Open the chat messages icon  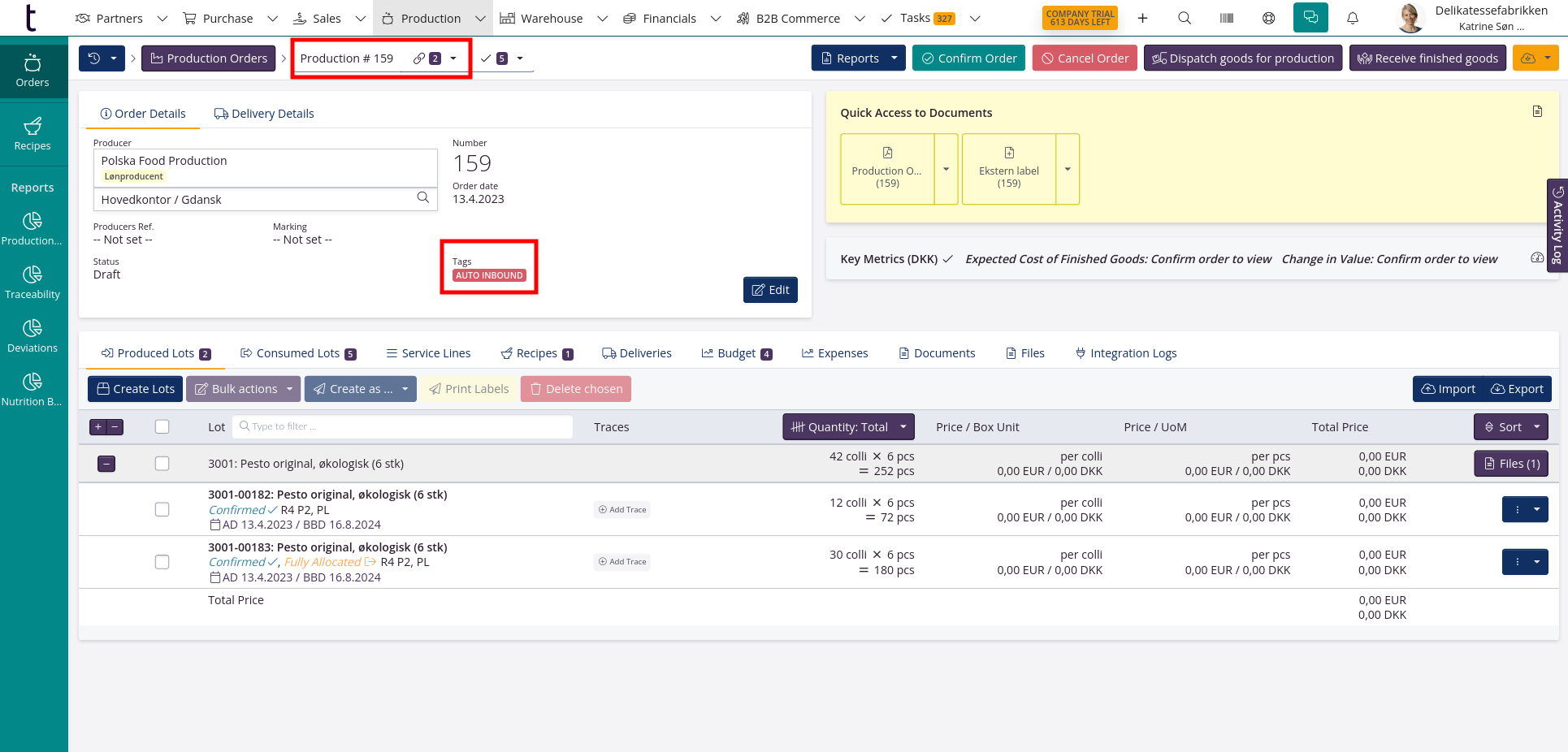pyautogui.click(x=1310, y=18)
